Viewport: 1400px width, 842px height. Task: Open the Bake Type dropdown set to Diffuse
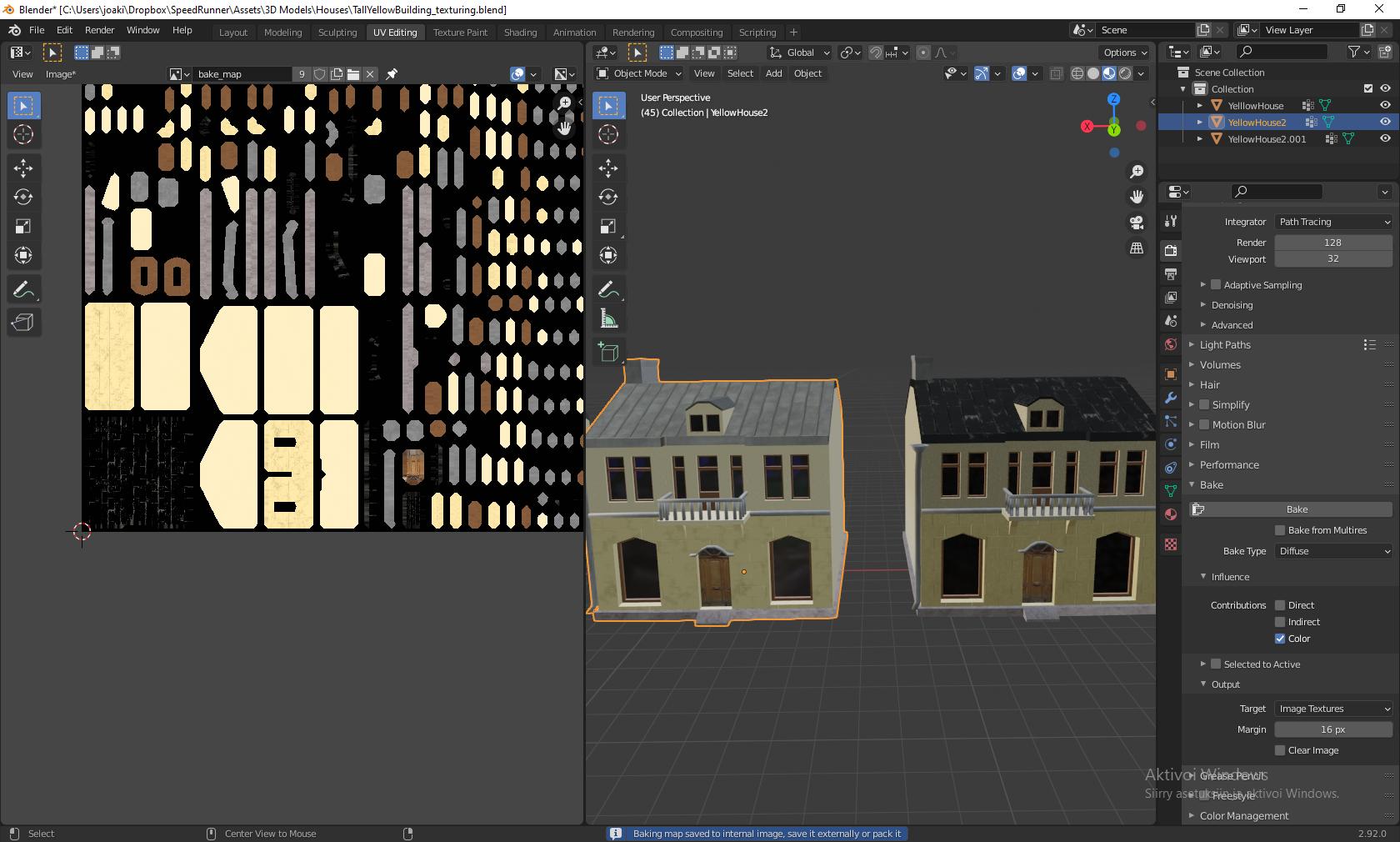coord(1332,551)
